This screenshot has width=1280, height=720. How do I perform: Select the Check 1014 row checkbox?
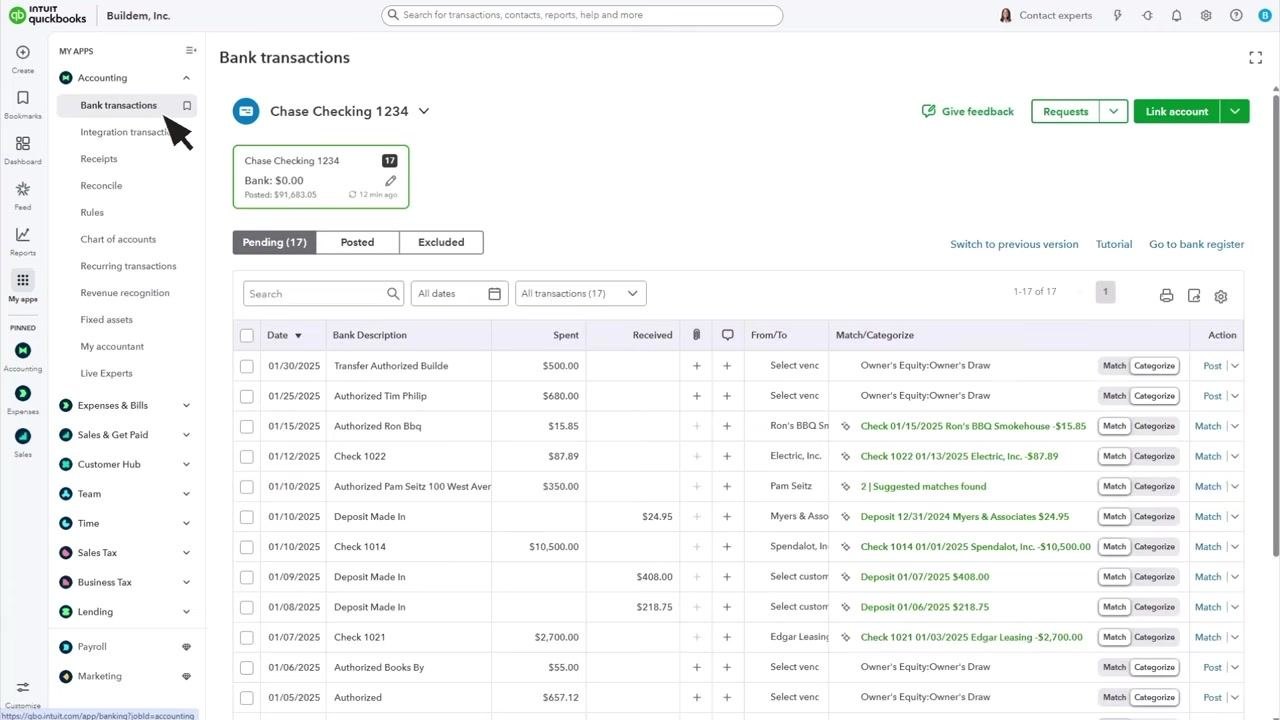[x=247, y=547]
